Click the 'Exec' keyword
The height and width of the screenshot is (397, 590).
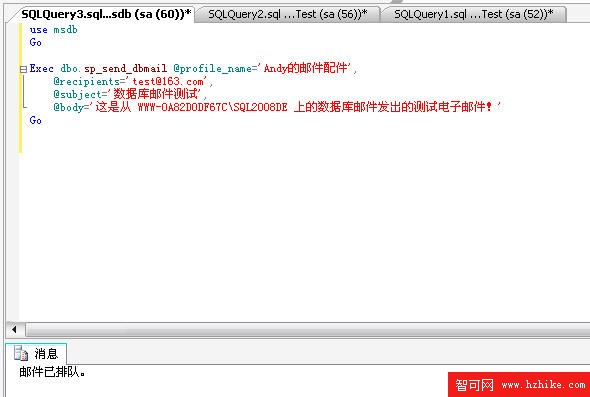[x=41, y=68]
